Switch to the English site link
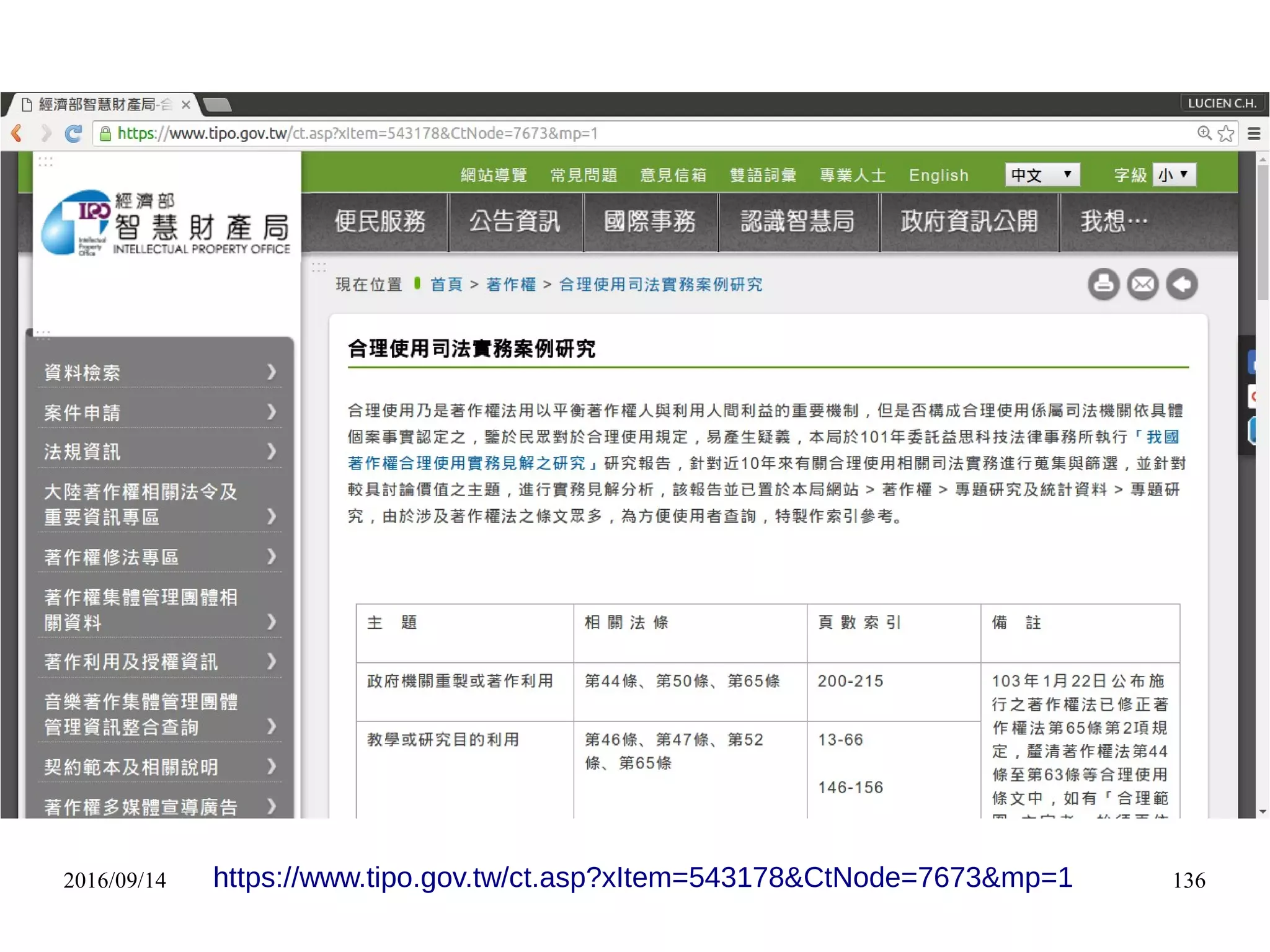Image resolution: width=1270 pixels, height=952 pixels. point(939,176)
